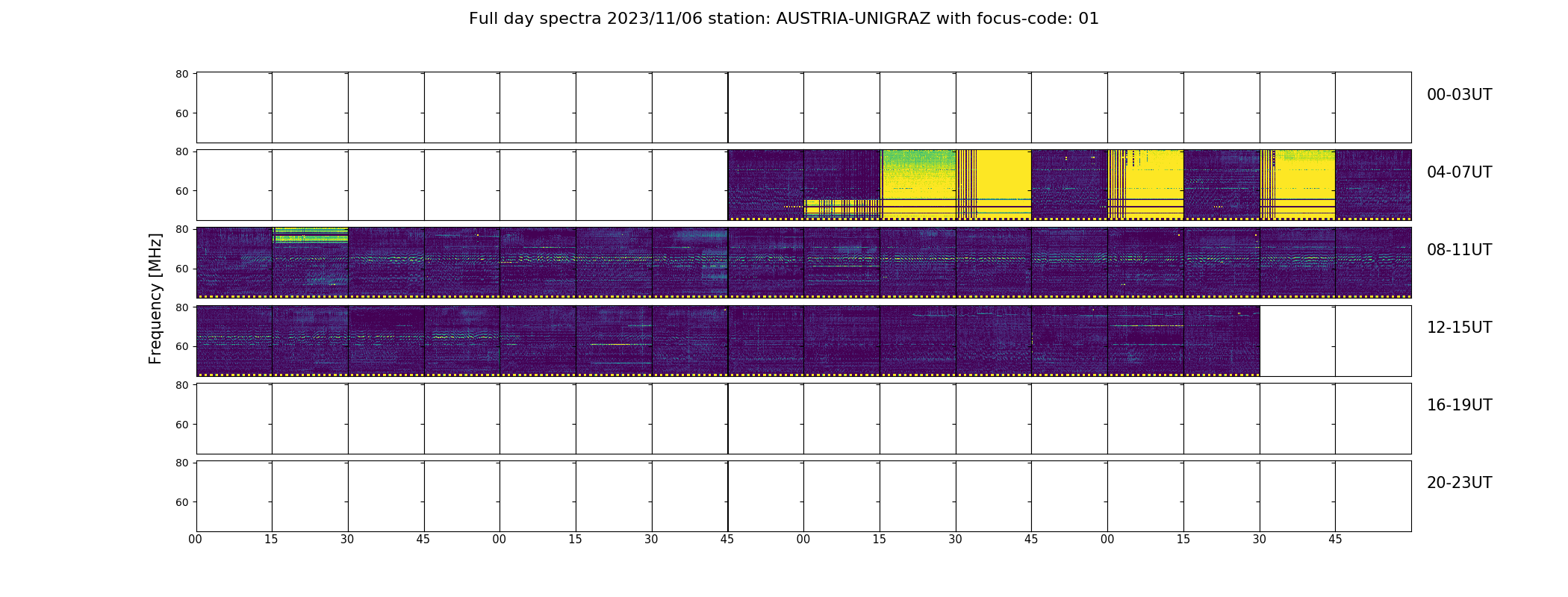The image size is (1568, 597).
Task: Select the '12-15UT' row label
Action: 1459,328
